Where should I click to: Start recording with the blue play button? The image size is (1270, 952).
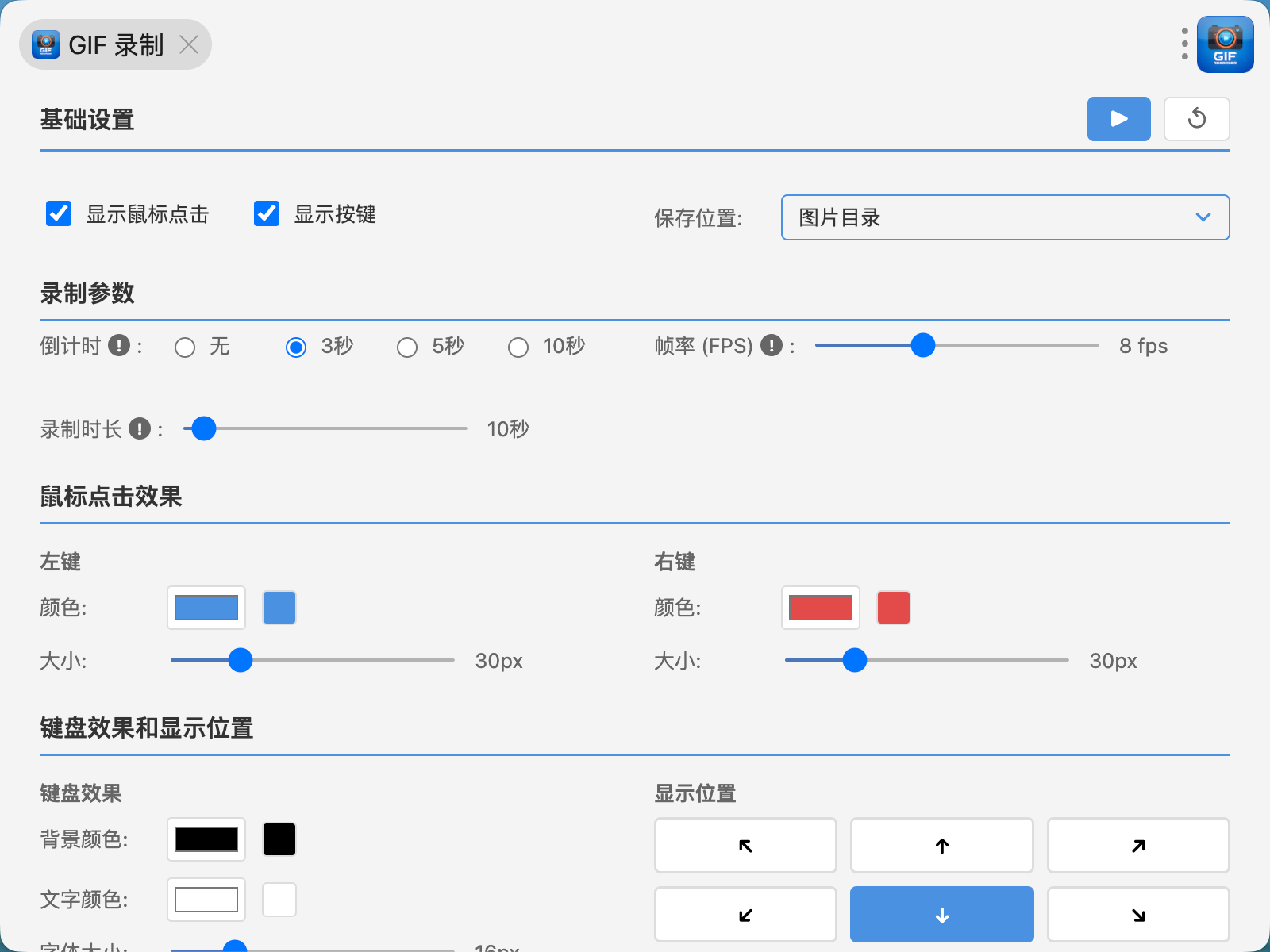click(x=1118, y=119)
